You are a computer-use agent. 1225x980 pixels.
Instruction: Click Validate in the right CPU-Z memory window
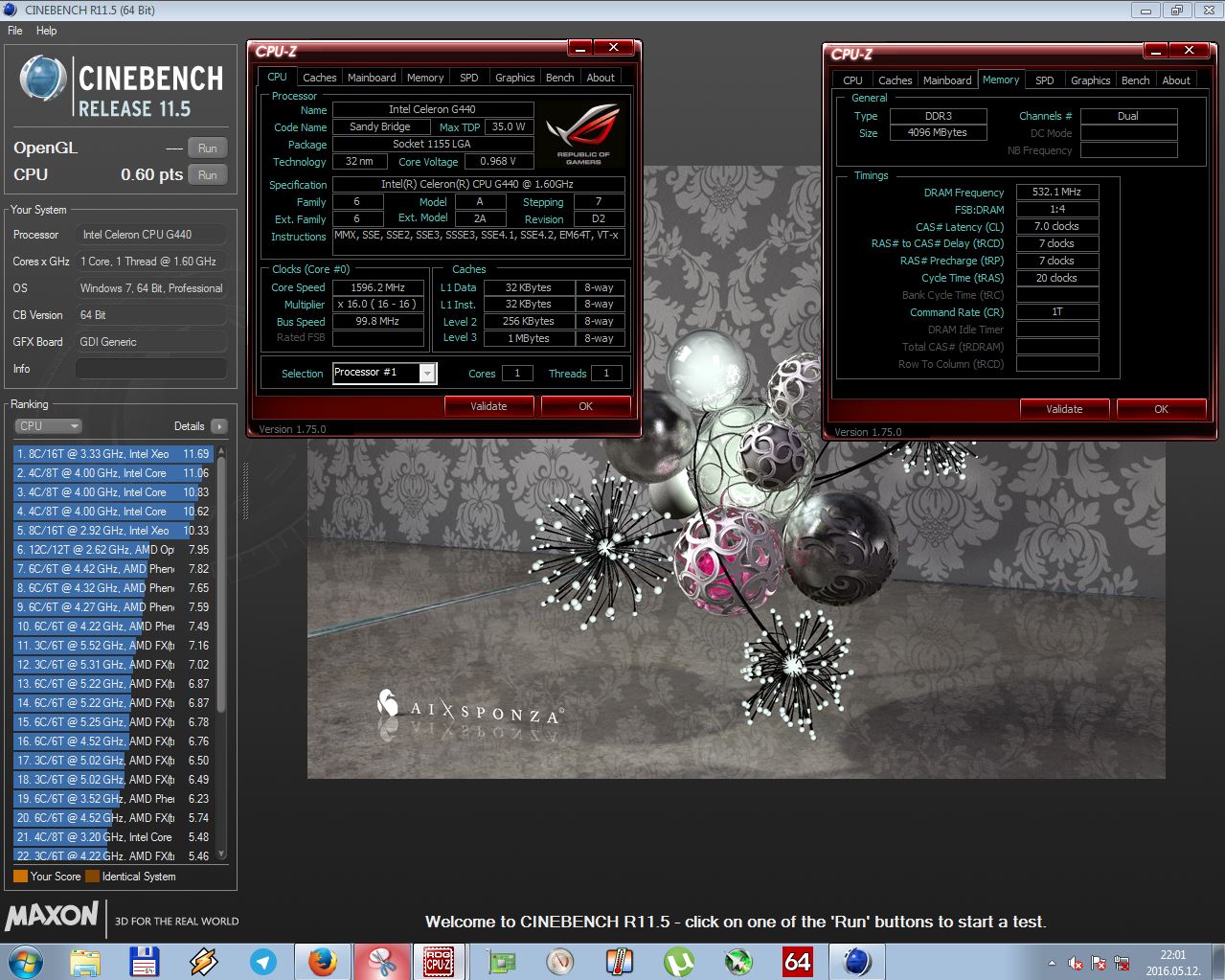[1064, 409]
